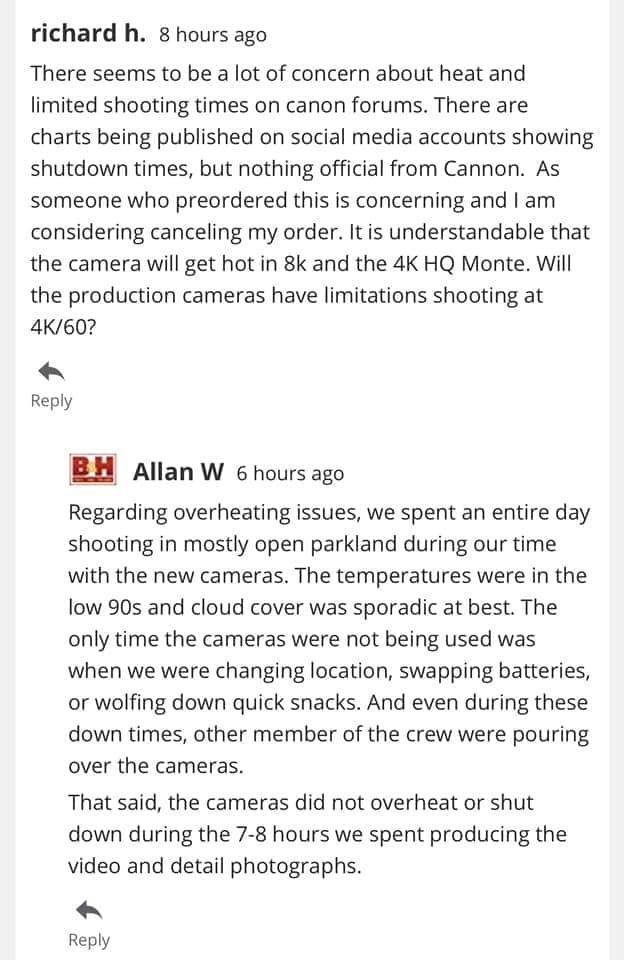Image resolution: width=624 pixels, height=960 pixels.
Task: Open Allan W's profile name
Action: pyautogui.click(x=178, y=472)
